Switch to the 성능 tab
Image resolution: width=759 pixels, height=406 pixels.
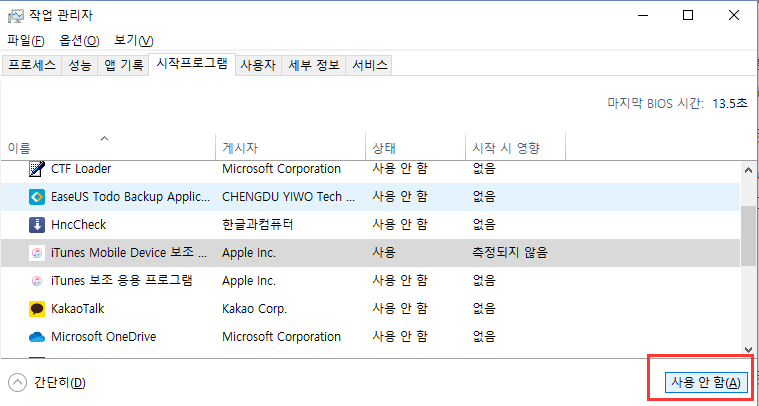pos(80,65)
